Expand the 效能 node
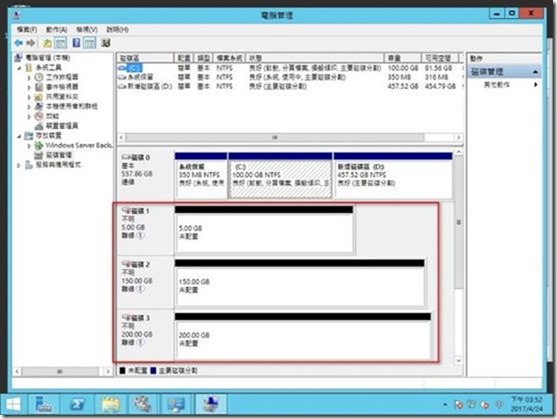557x419 pixels. pyautogui.click(x=29, y=116)
